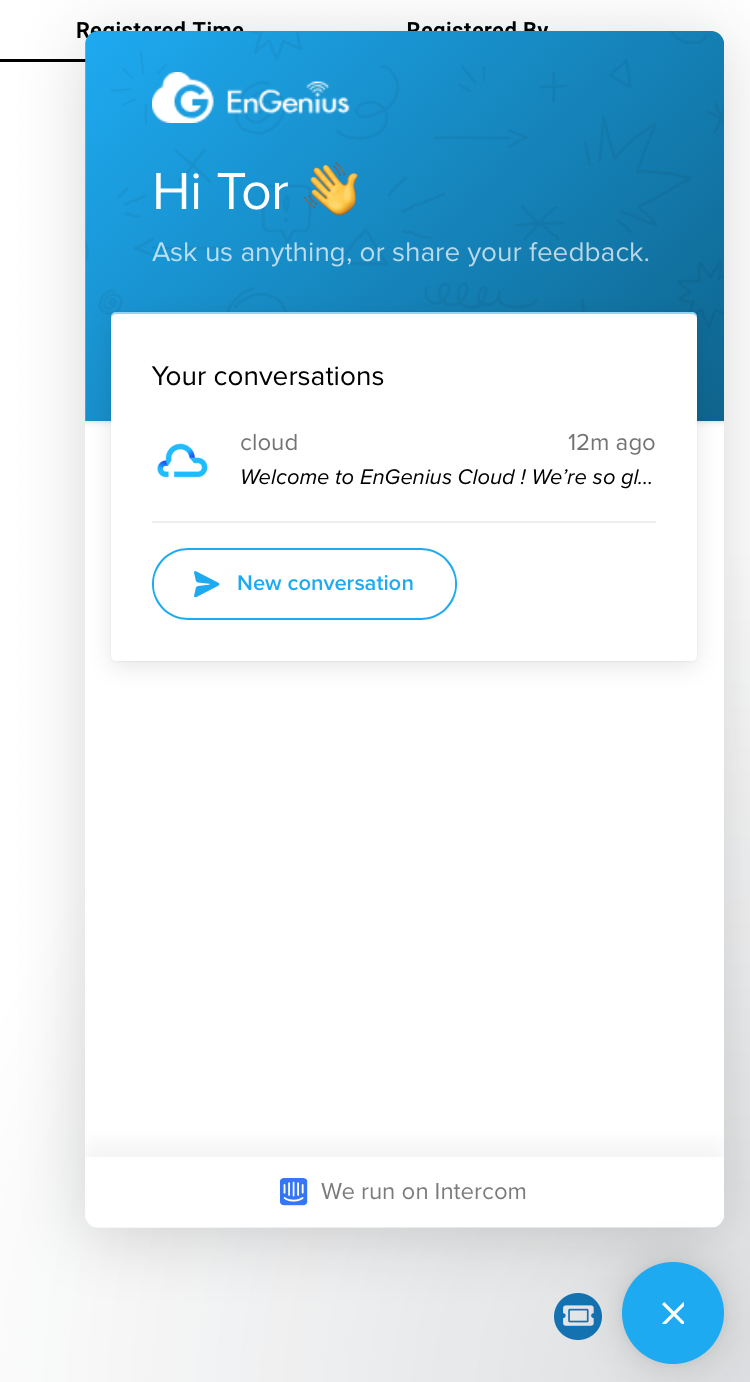This screenshot has width=750, height=1382.
Task: Click the EnGenius wordmark text in header
Action: point(288,102)
